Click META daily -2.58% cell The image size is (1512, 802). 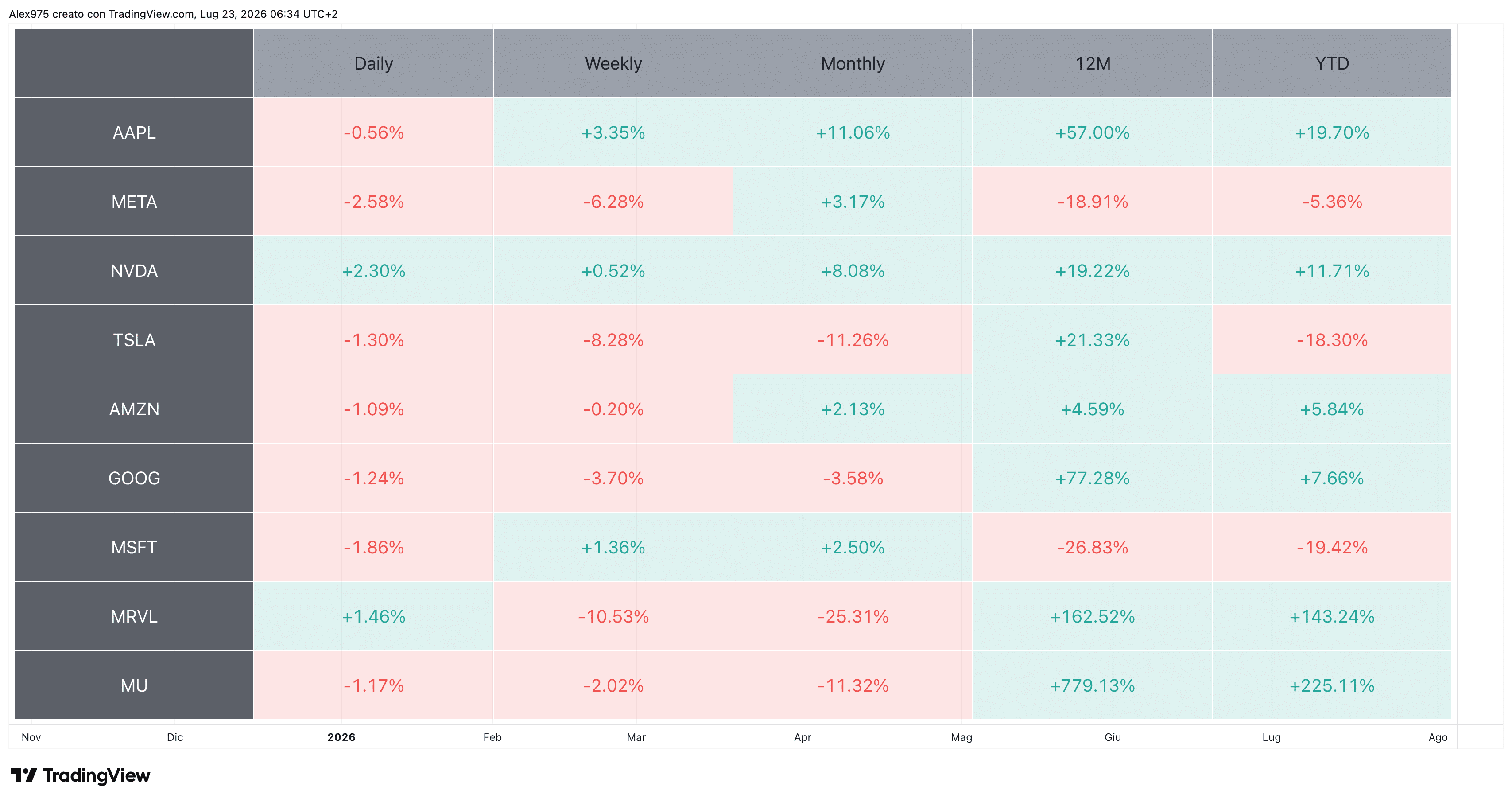tap(373, 201)
